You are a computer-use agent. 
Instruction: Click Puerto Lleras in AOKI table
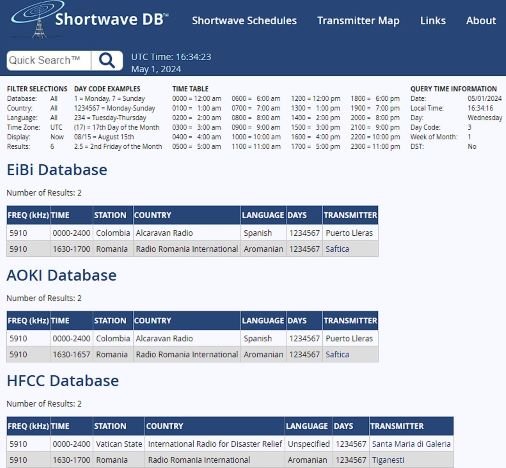pos(349,338)
